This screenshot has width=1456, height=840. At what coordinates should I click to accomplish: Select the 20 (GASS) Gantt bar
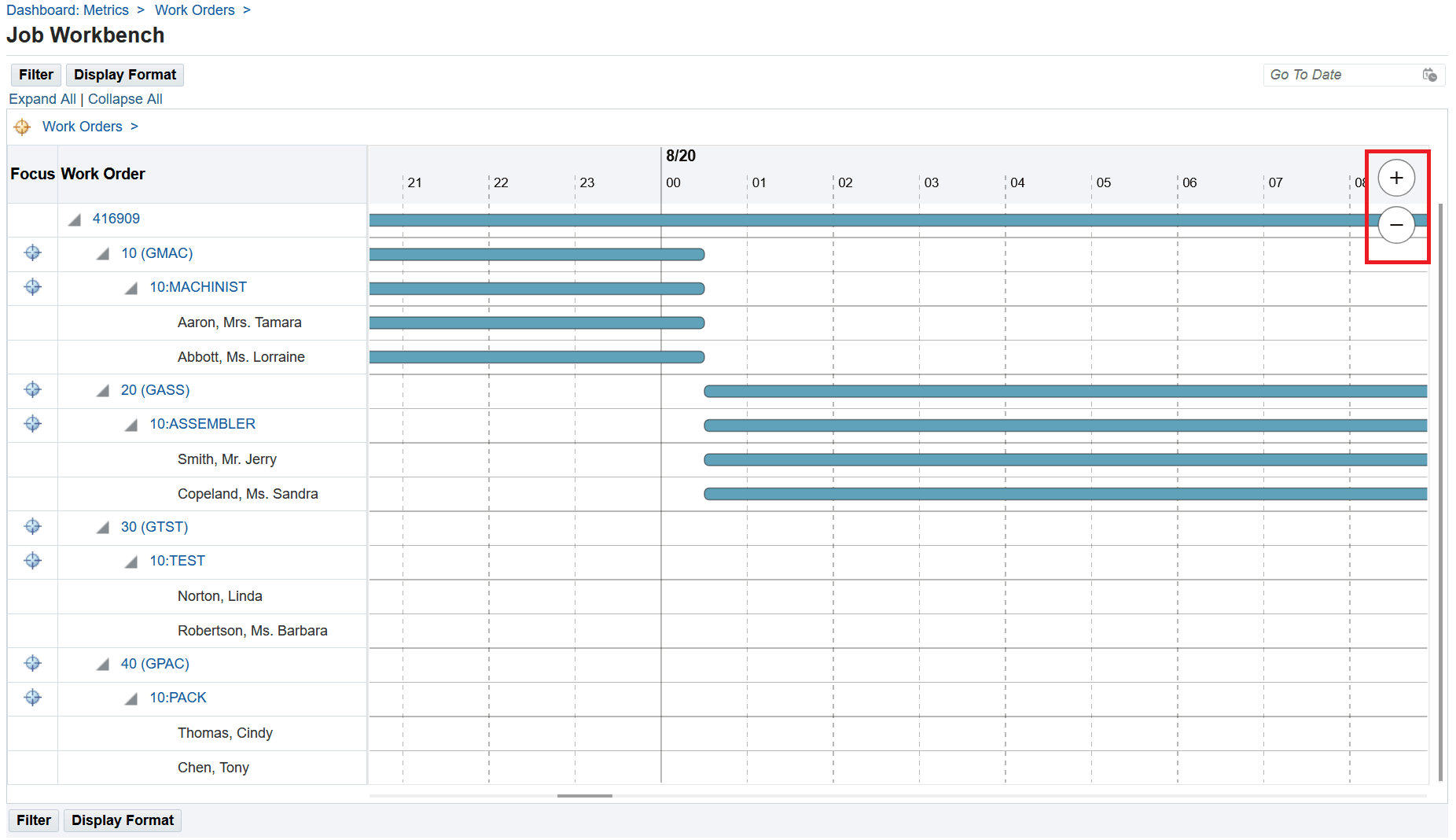(1065, 391)
